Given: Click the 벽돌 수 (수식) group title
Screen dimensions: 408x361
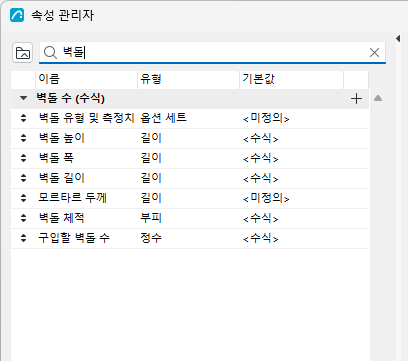Looking at the screenshot, I should [71, 98].
